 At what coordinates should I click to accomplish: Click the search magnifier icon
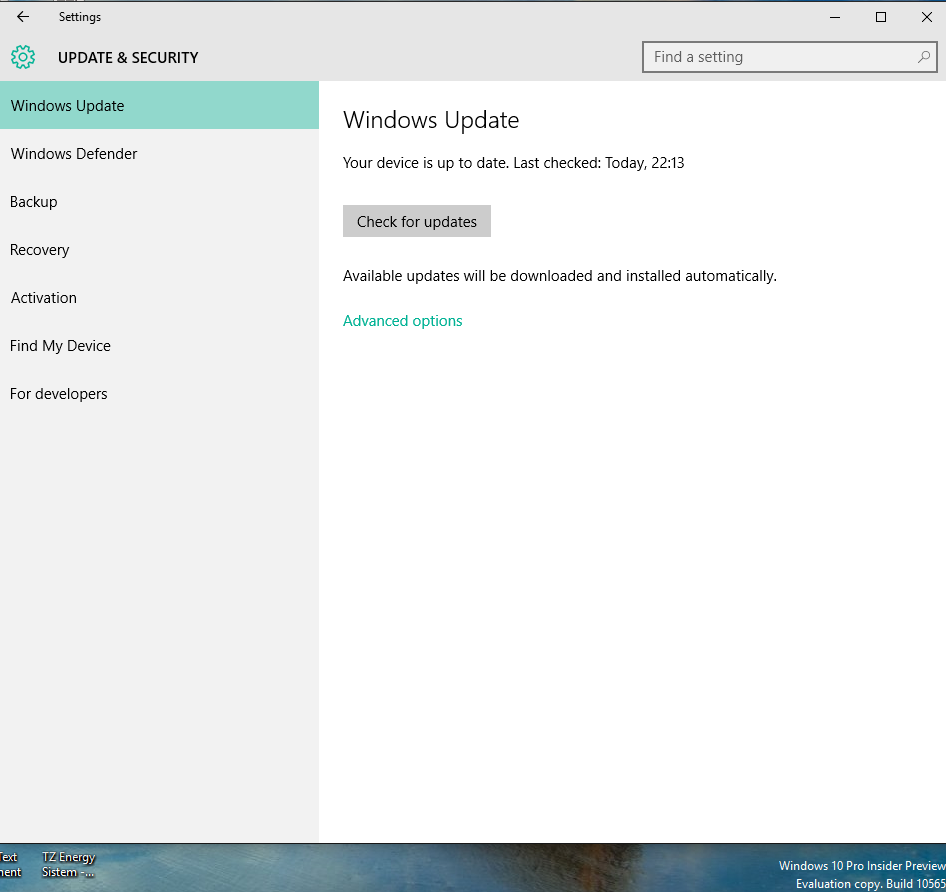924,57
